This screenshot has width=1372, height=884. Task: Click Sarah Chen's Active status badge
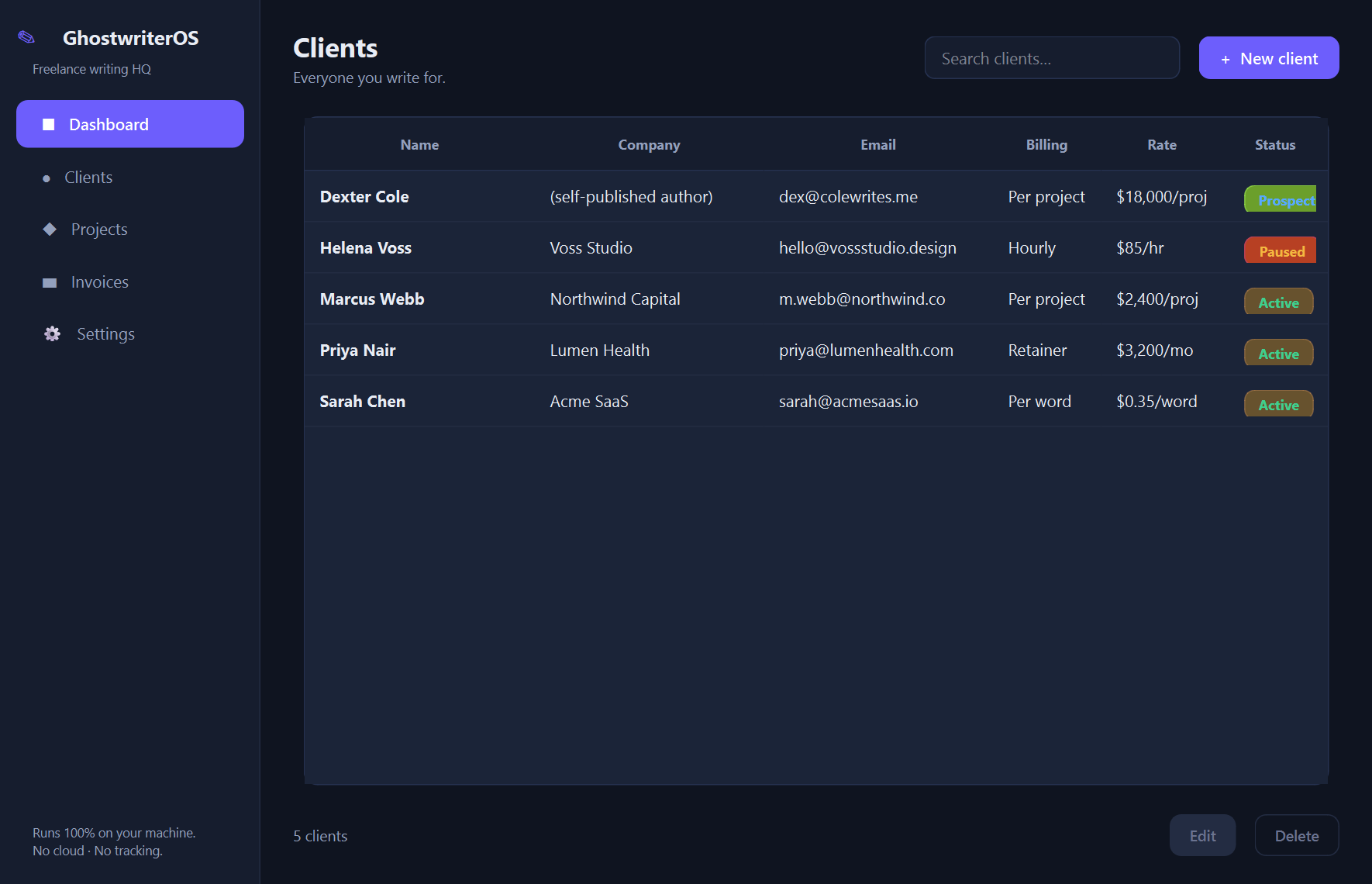(x=1279, y=404)
